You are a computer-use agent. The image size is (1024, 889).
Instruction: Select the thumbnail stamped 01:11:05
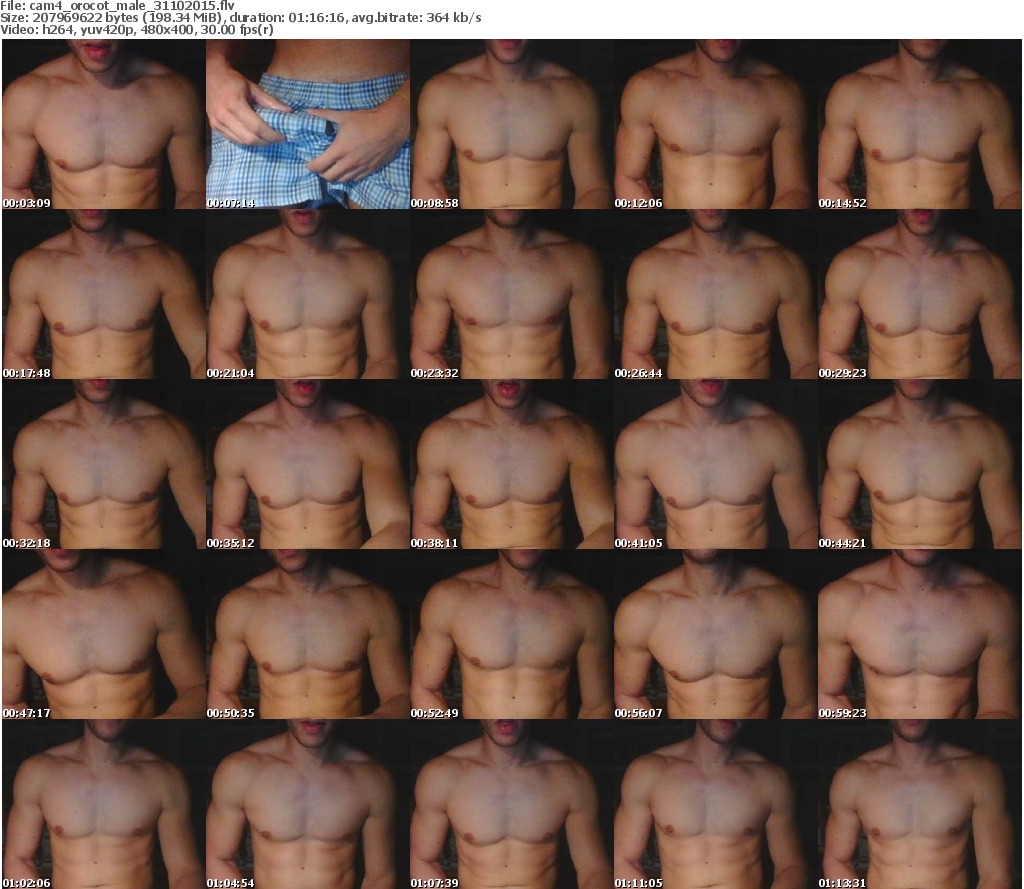click(x=716, y=804)
